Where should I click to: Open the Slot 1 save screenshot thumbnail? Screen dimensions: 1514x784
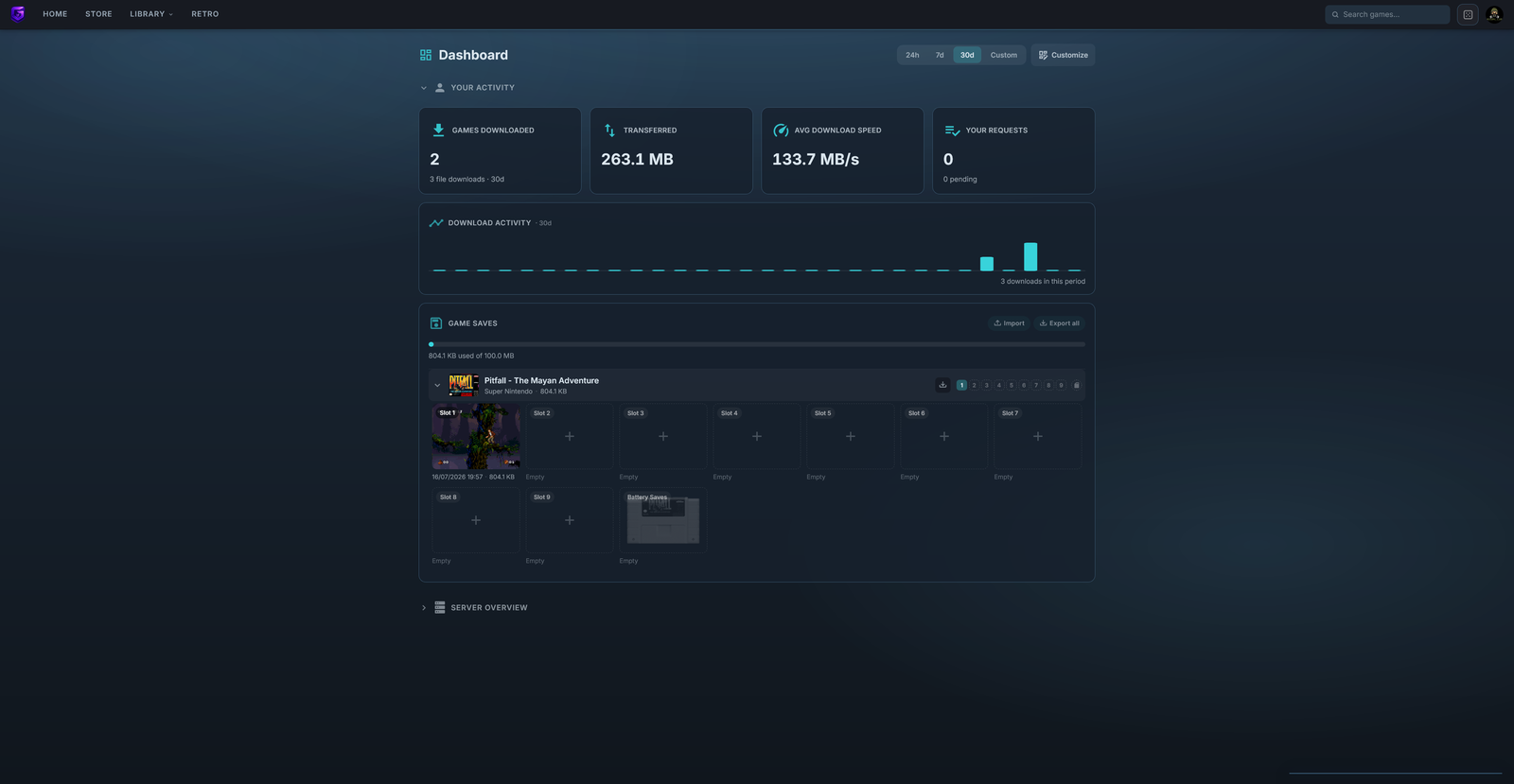tap(476, 437)
